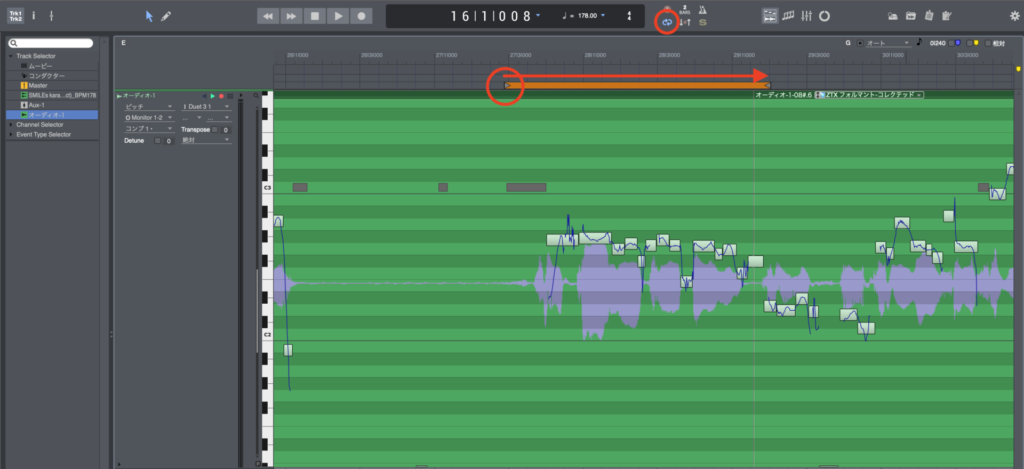Open the Sequence editor view icon
The width and height of the screenshot is (1024, 469).
click(770, 16)
